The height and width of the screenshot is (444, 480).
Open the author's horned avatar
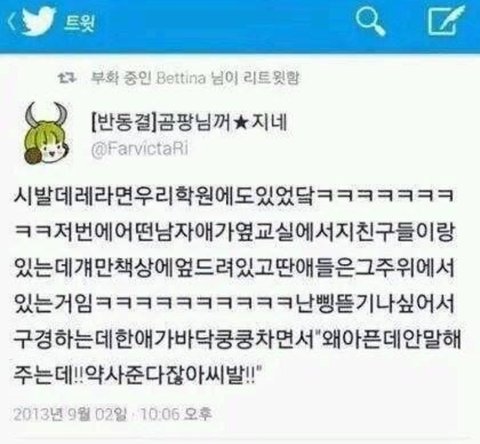pyautogui.click(x=46, y=133)
